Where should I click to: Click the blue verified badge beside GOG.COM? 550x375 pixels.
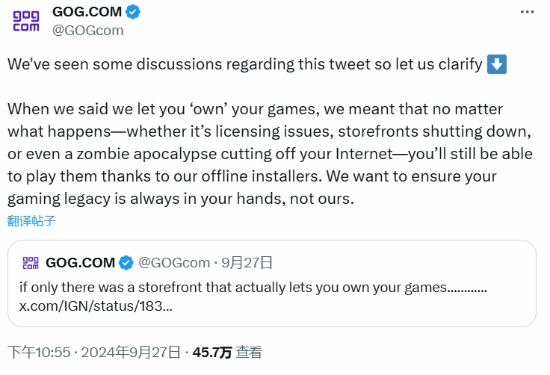pyautogui.click(x=133, y=12)
